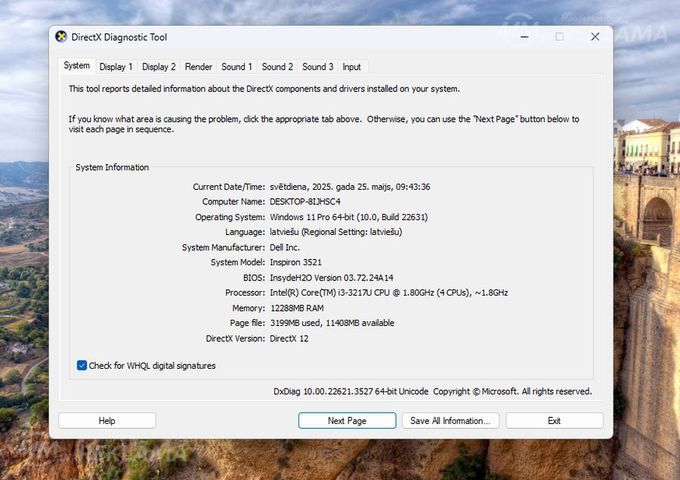Click the System Information group label
The image size is (680, 480).
pyautogui.click(x=112, y=167)
